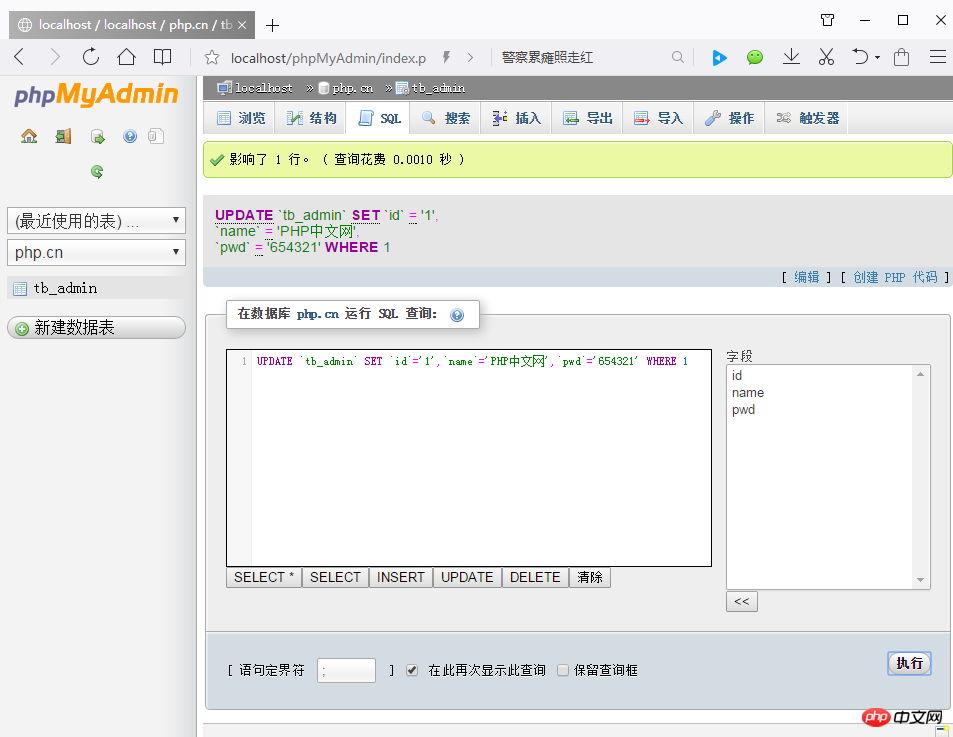Switch to the 结构 (Structure) tab

coord(311,118)
